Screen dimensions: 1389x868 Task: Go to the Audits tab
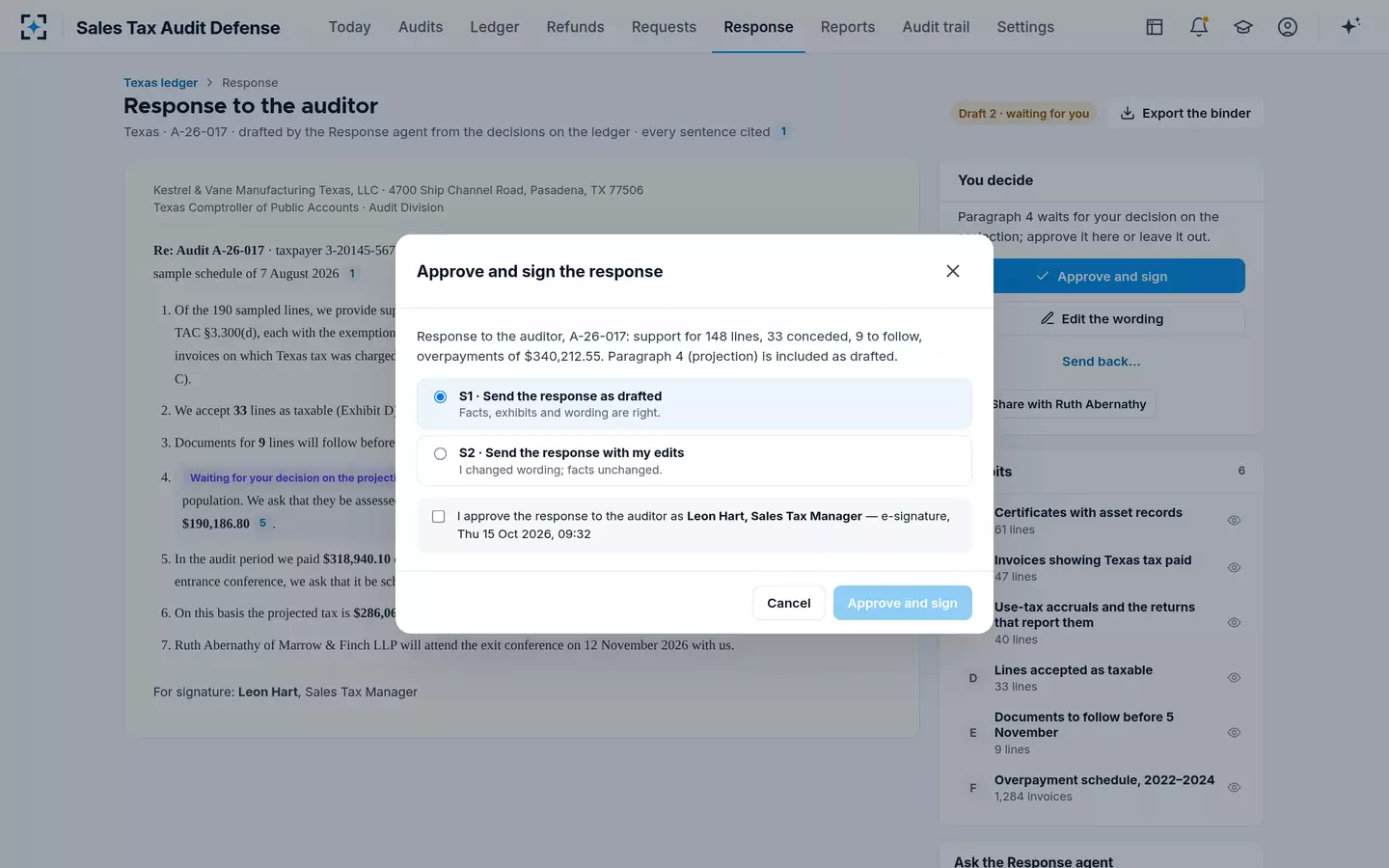pos(421,27)
